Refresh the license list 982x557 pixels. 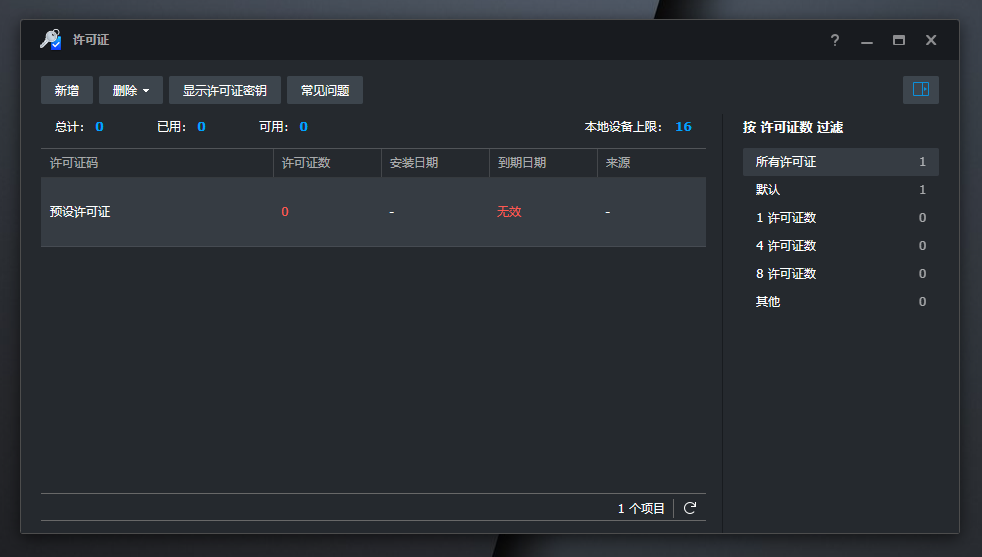690,508
